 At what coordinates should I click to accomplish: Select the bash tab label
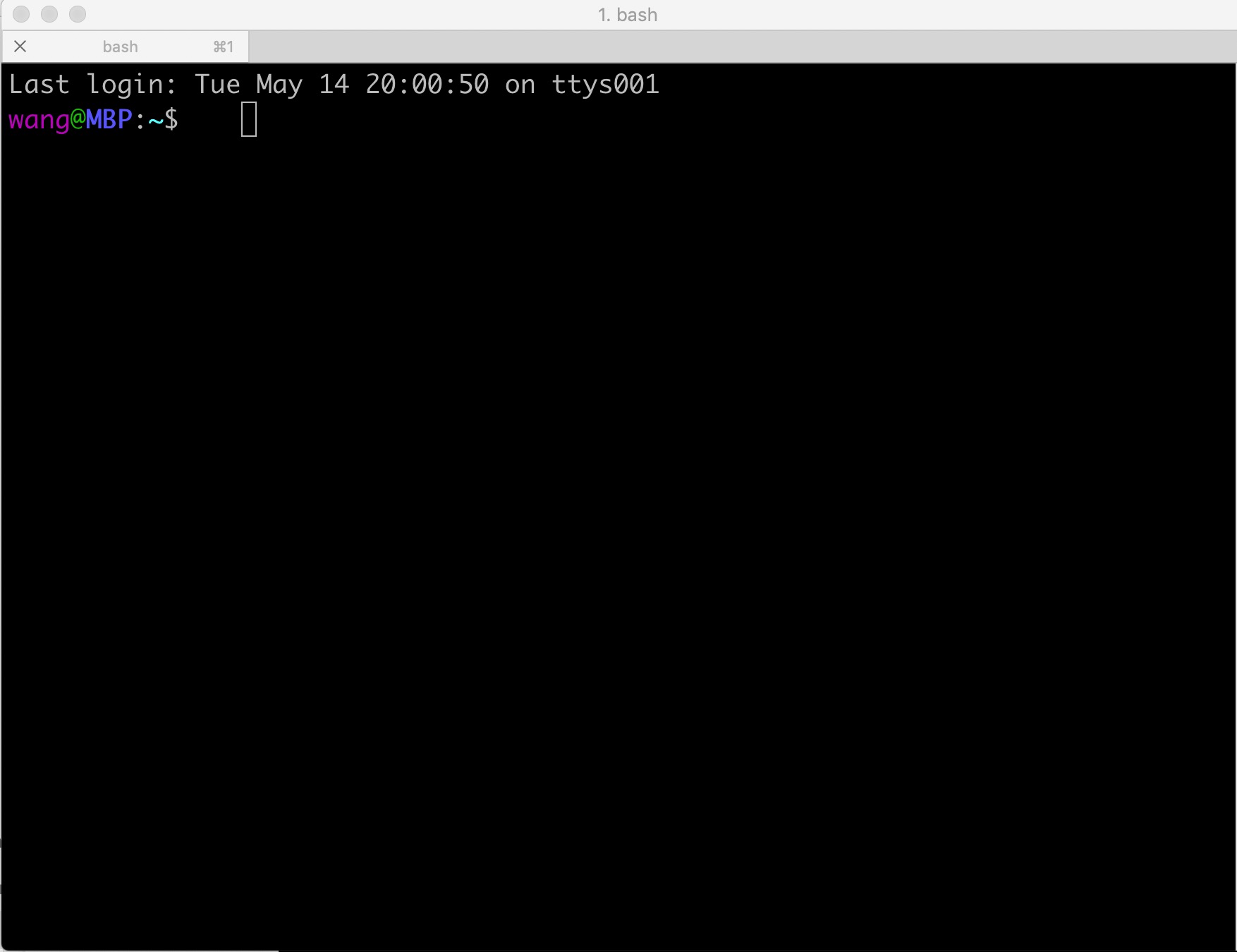[x=120, y=47]
